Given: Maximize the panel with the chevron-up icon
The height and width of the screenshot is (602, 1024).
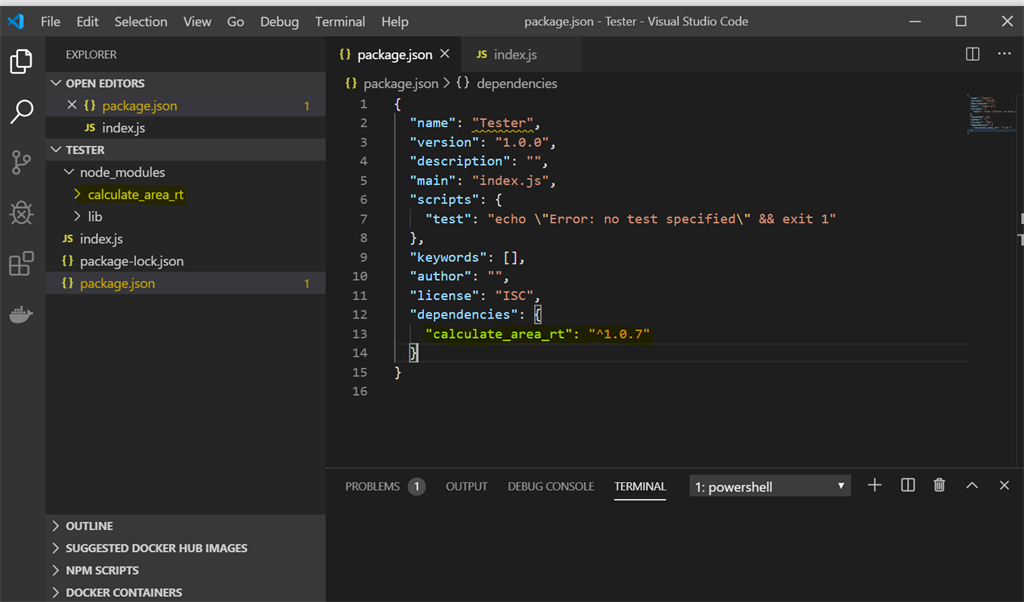Looking at the screenshot, I should point(971,485).
